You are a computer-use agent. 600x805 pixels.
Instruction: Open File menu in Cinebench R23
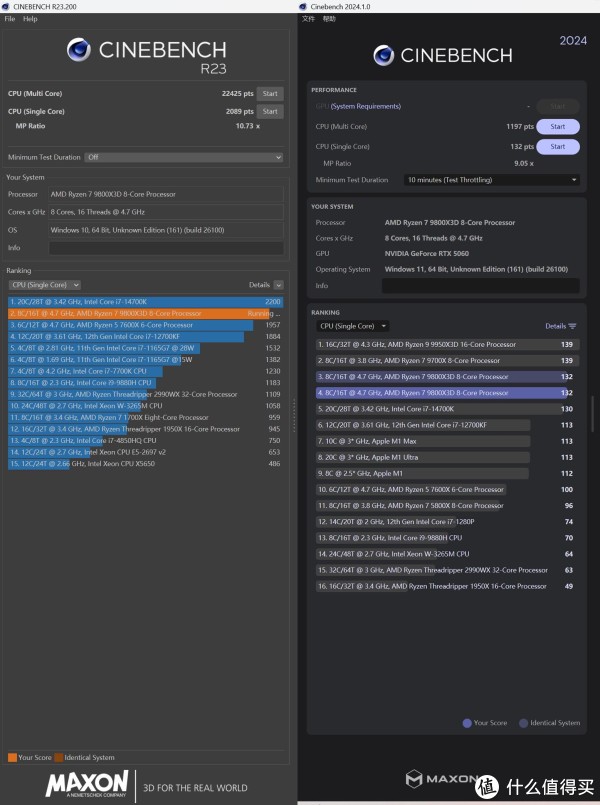pos(10,19)
